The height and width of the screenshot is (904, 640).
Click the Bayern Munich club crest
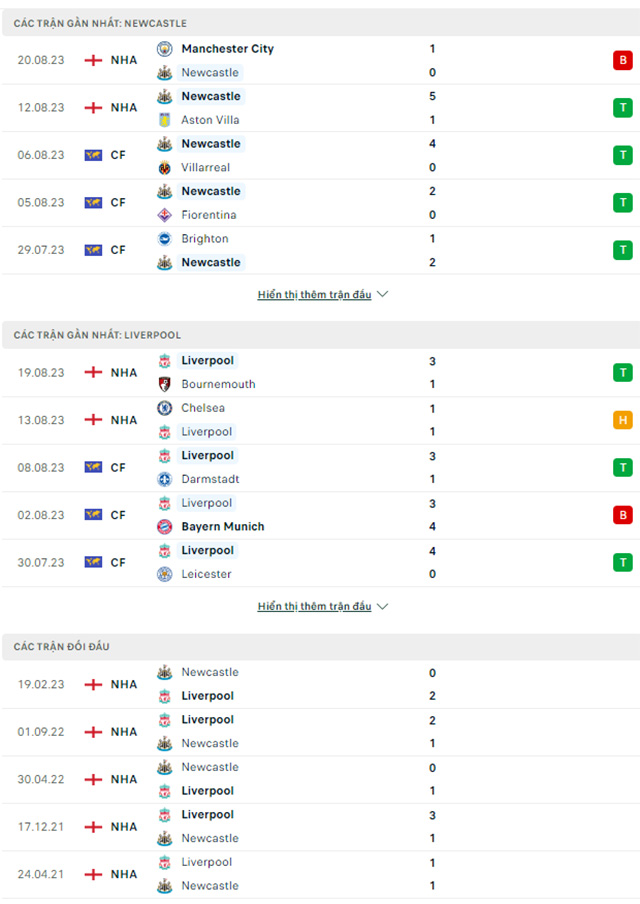[x=164, y=527]
